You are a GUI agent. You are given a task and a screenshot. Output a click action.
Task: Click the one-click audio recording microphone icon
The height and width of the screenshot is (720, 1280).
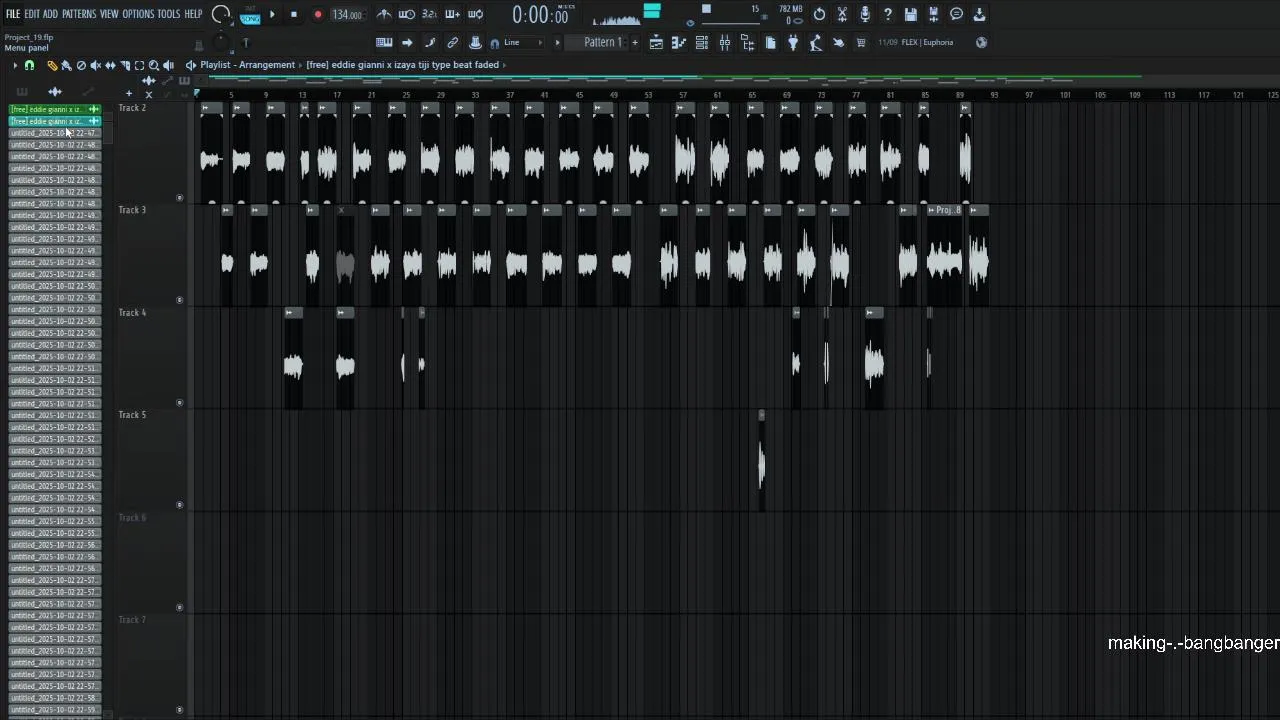[865, 14]
